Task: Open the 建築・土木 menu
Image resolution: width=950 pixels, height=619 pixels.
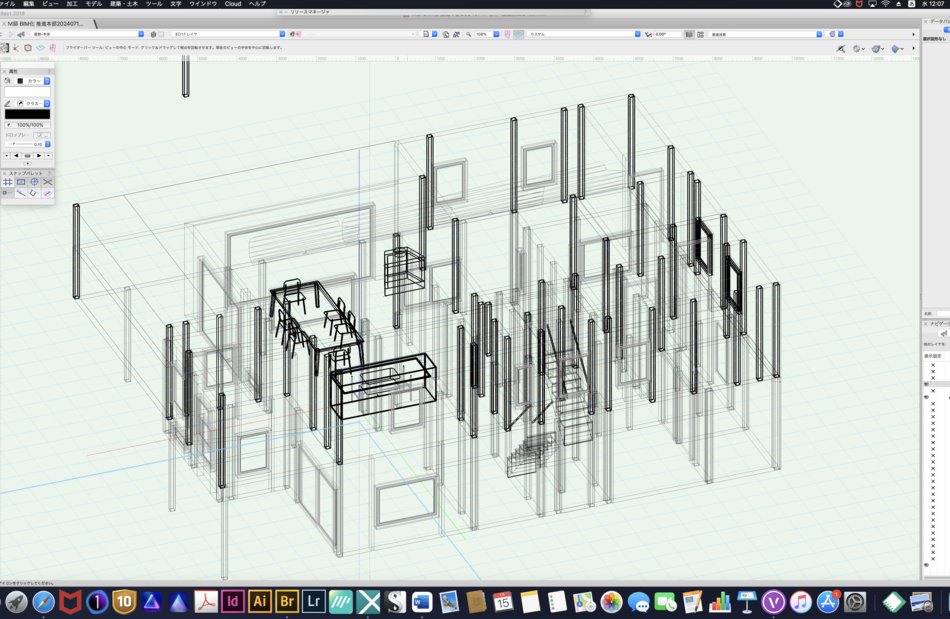Action: (x=122, y=4)
